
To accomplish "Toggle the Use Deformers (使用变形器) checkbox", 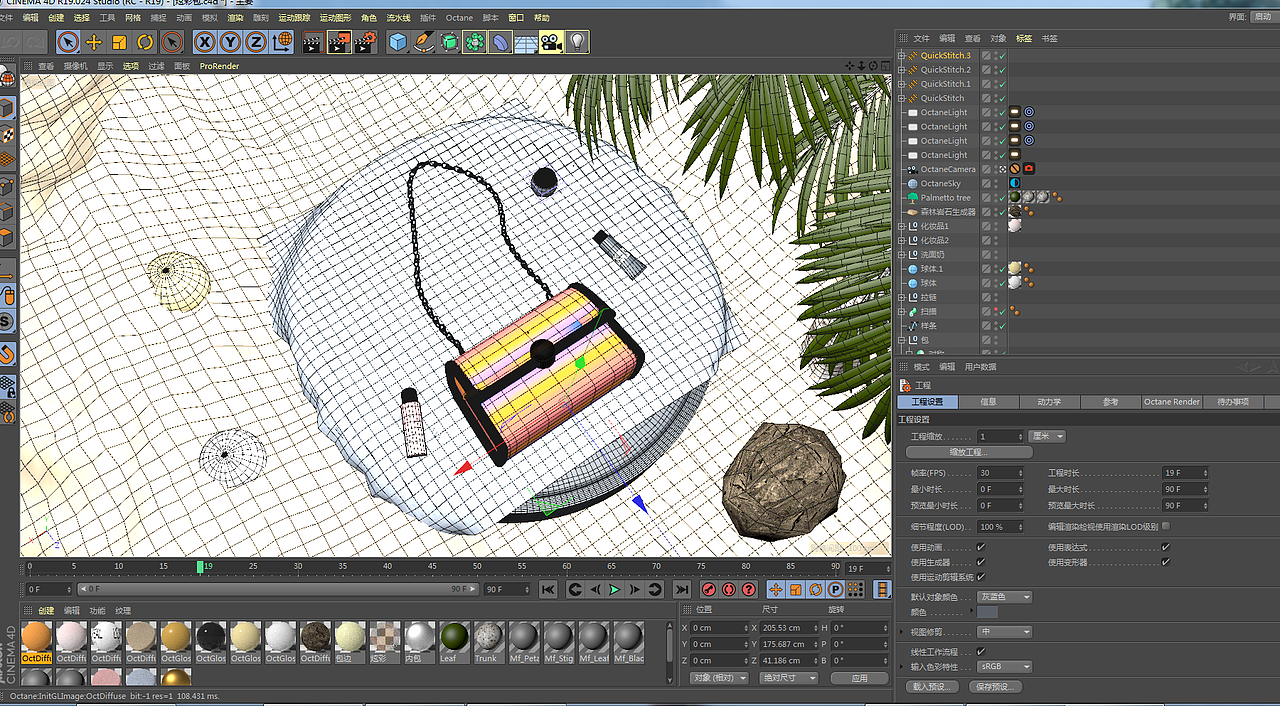I will point(1166,562).
